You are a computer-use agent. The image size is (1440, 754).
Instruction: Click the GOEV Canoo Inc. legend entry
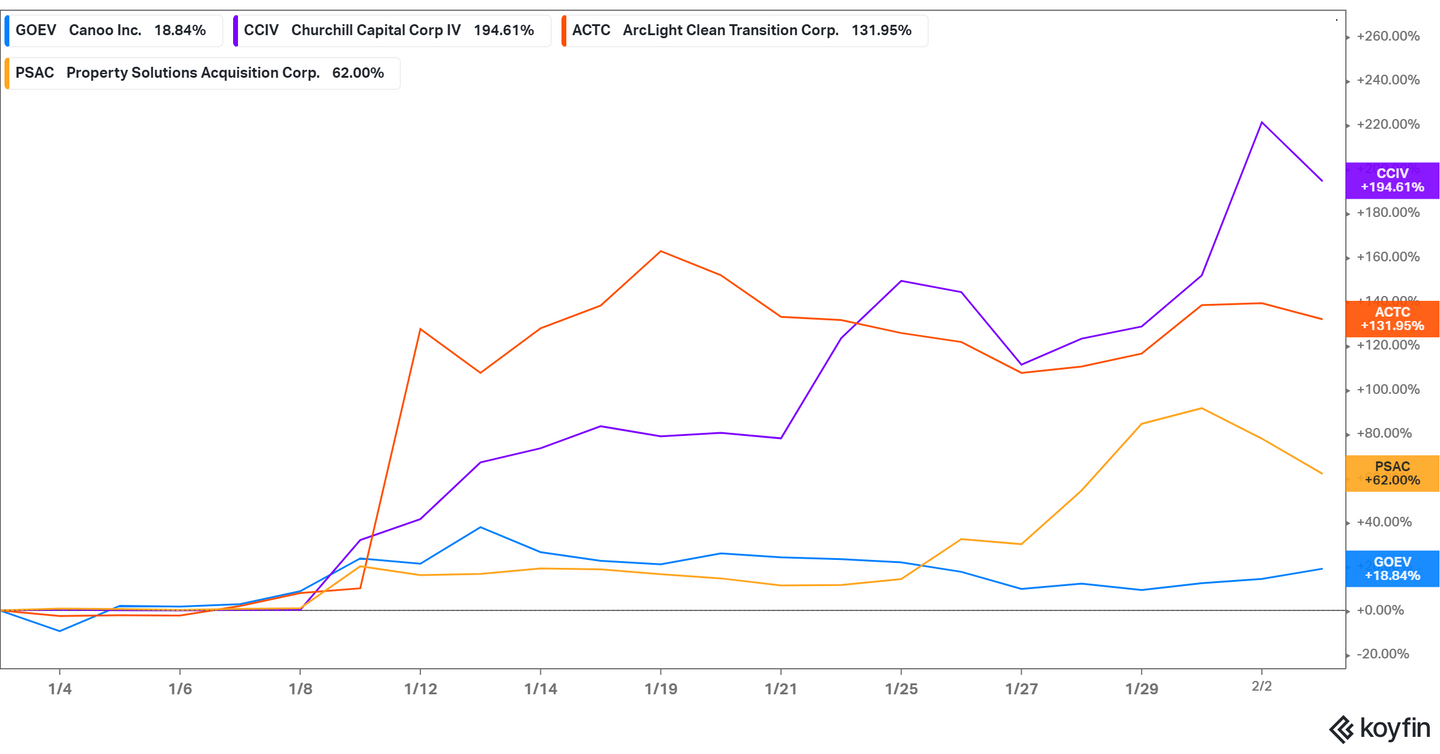click(x=111, y=30)
